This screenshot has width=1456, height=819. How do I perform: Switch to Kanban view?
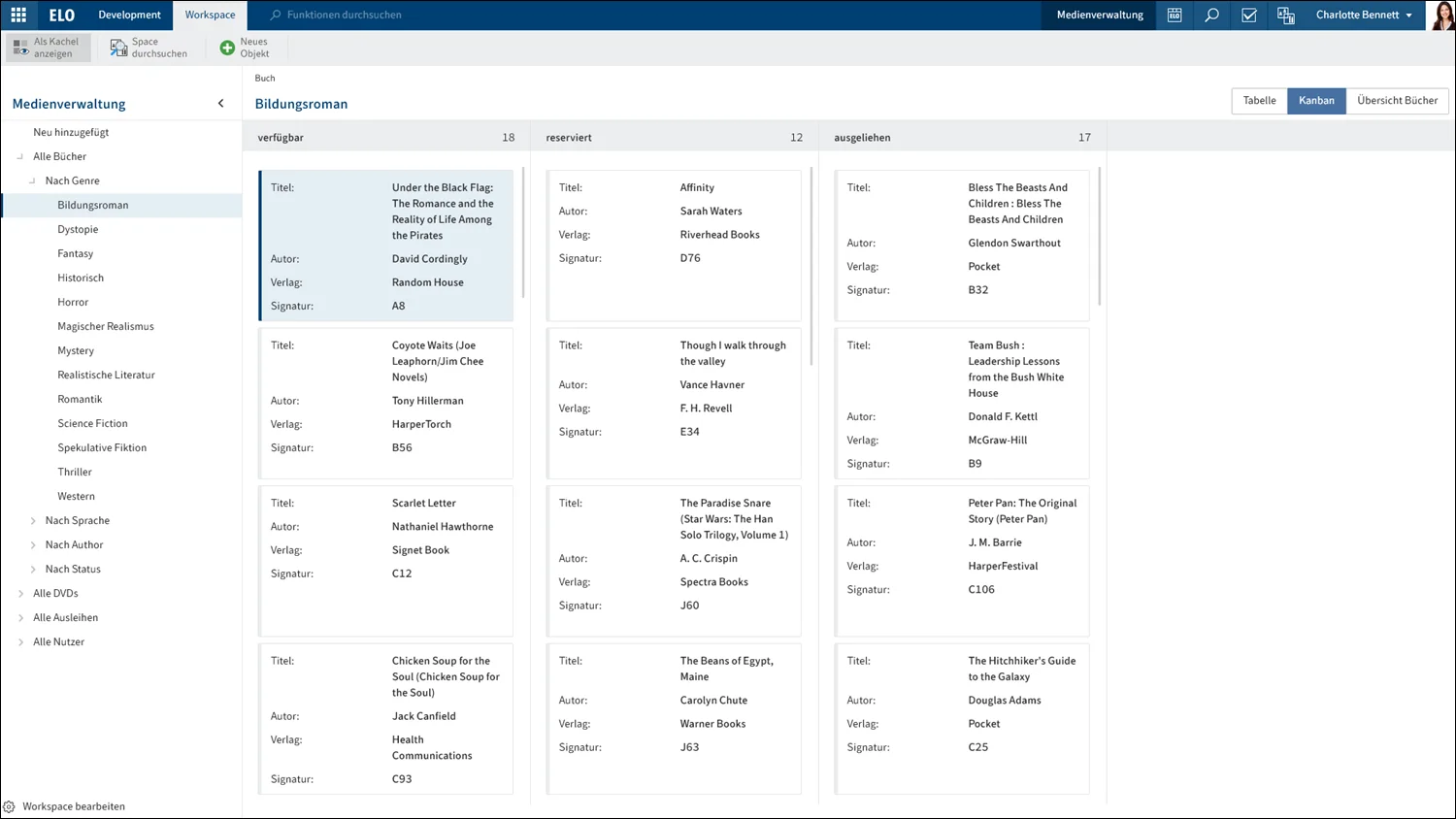pos(1316,101)
